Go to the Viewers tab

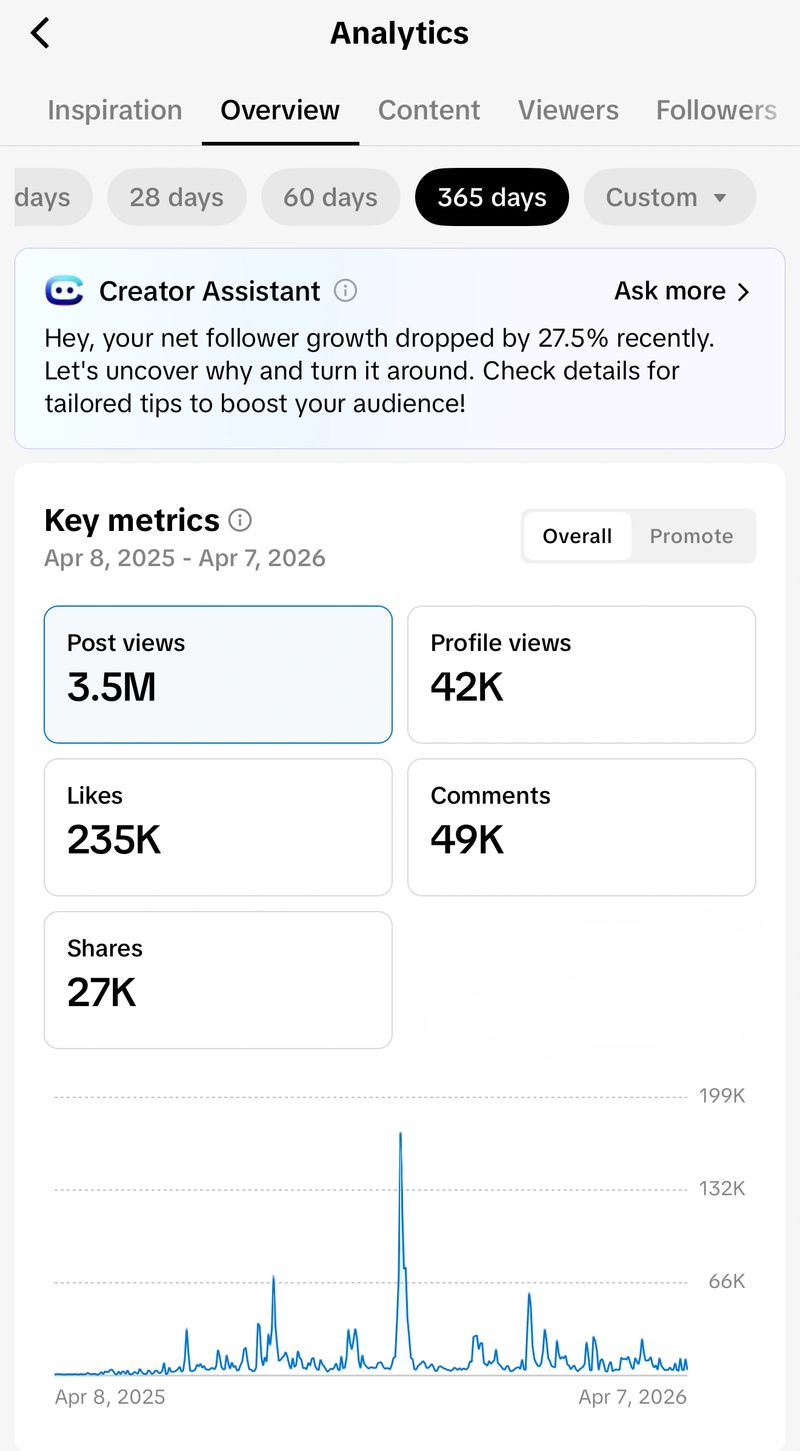pos(568,110)
